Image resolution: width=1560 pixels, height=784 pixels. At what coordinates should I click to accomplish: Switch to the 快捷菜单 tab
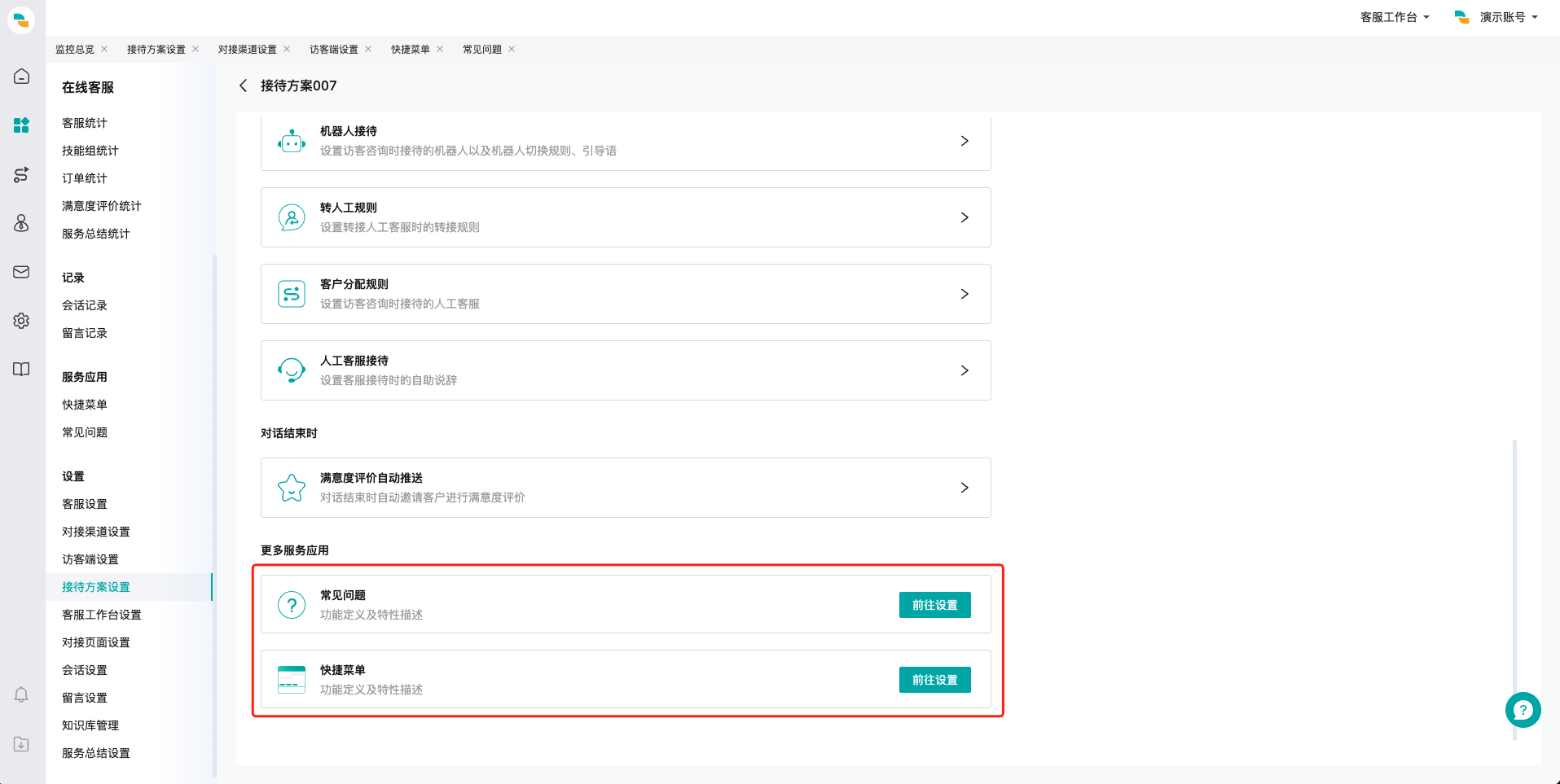tap(411, 49)
